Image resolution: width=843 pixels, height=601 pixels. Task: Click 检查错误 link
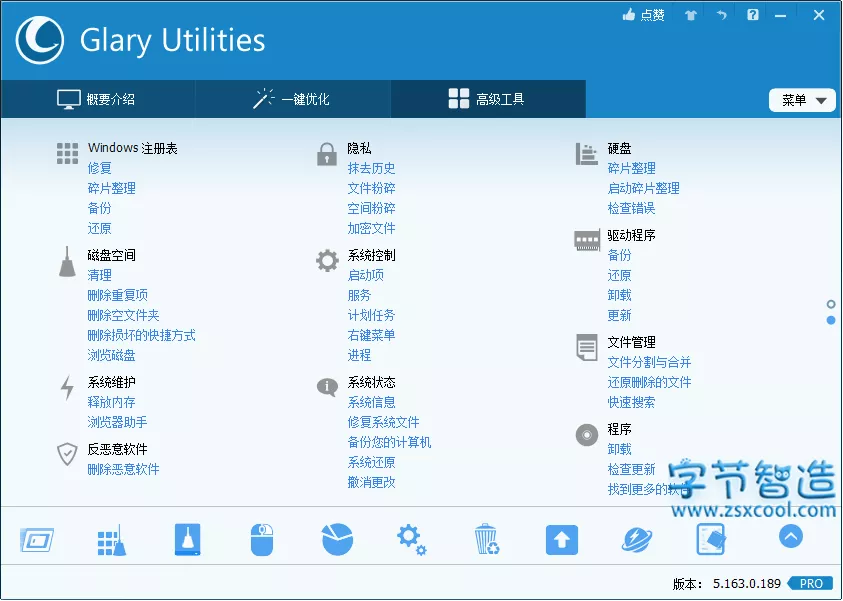[x=631, y=208]
